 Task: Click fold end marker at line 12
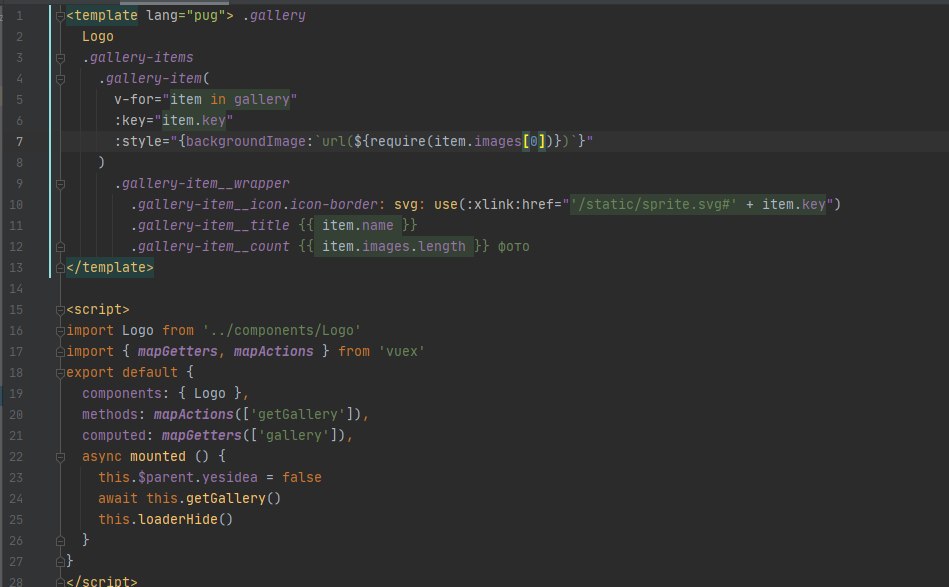coord(61,247)
